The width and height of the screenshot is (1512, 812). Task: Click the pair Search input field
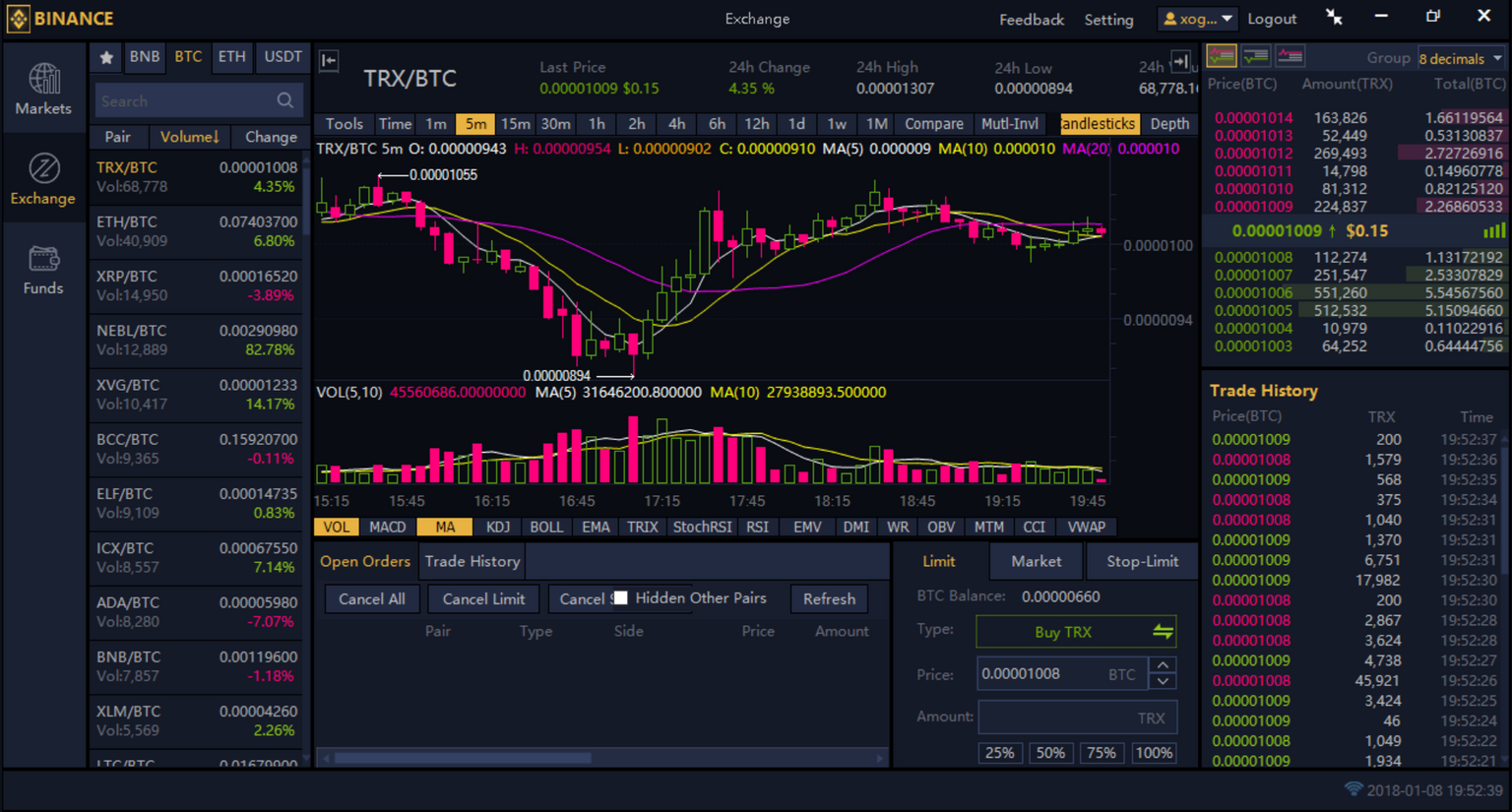199,100
